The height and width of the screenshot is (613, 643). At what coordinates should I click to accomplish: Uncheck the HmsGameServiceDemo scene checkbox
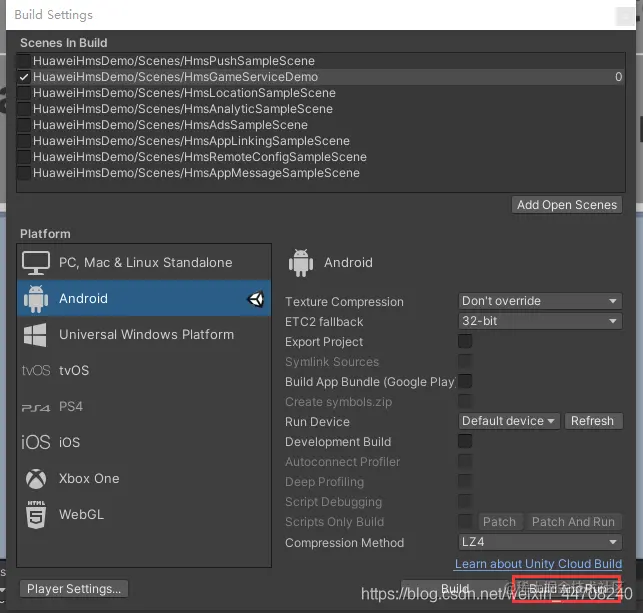pyautogui.click(x=24, y=77)
